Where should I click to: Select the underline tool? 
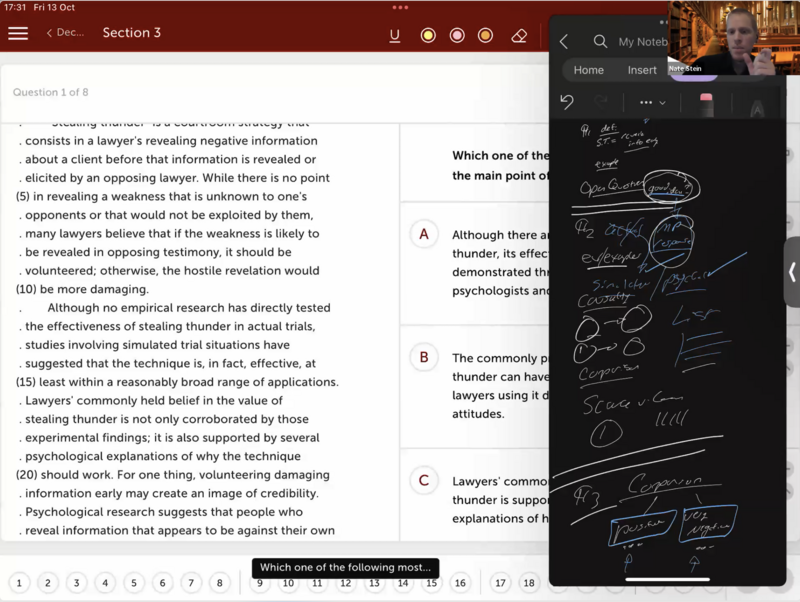pos(395,35)
